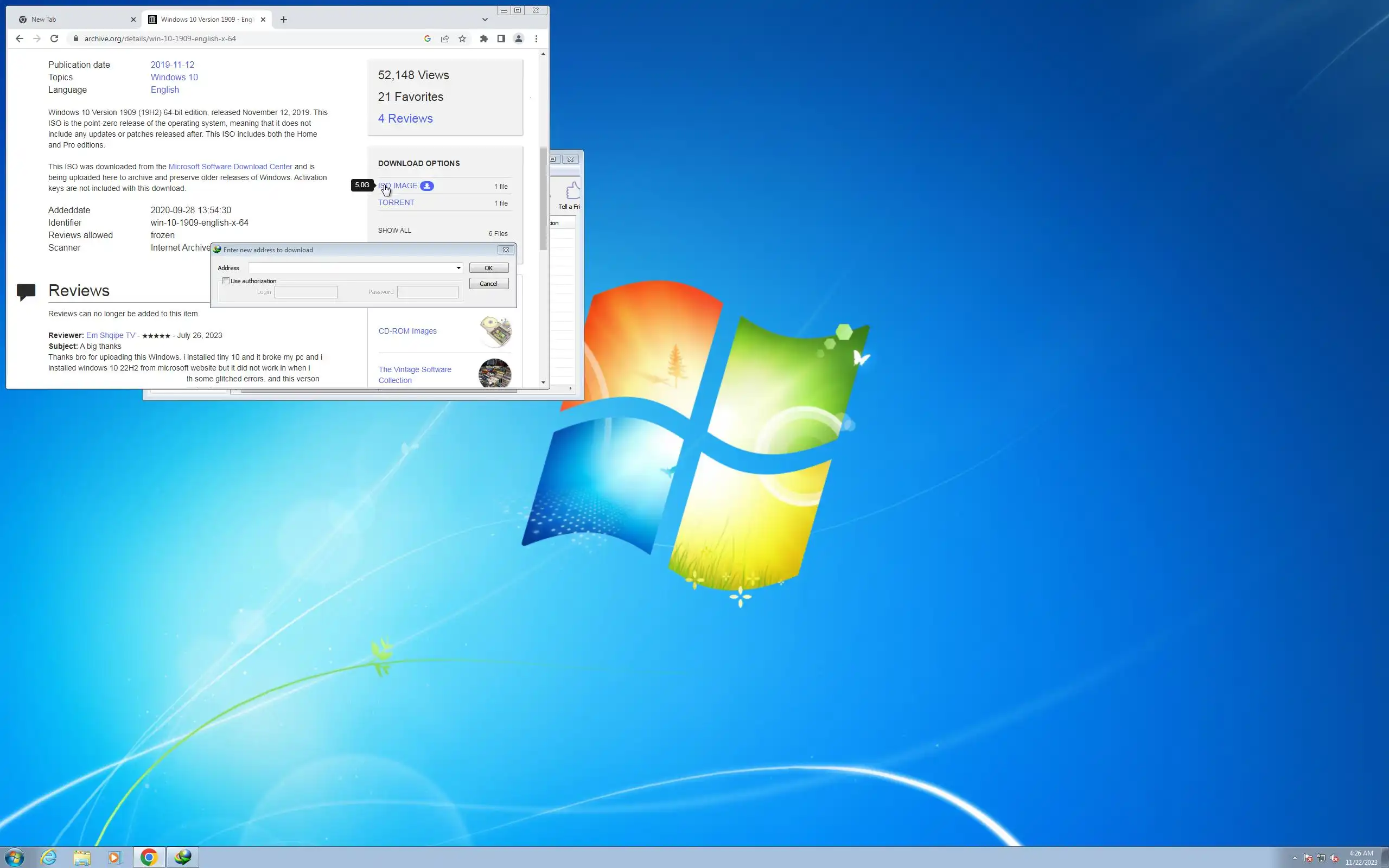Enable the Use authorization checkbox
Image resolution: width=1389 pixels, height=868 pixels.
pos(226,280)
